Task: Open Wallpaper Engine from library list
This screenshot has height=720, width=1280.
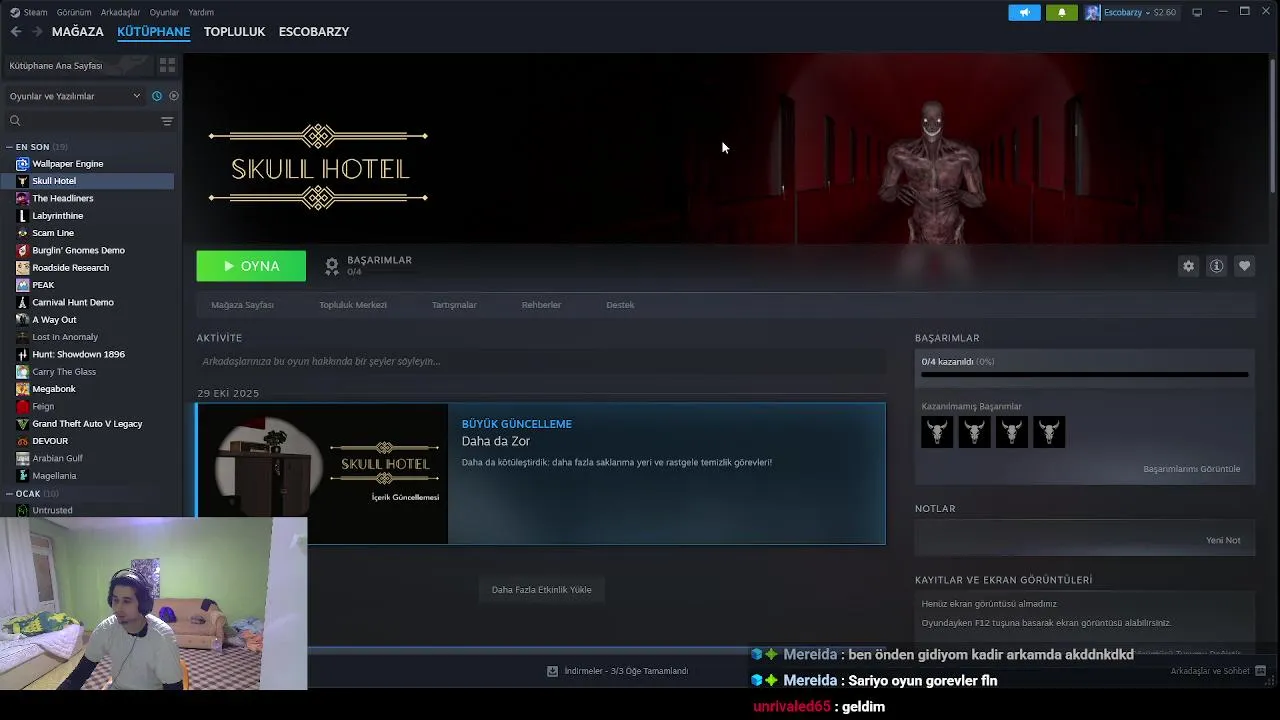Action: [67, 164]
